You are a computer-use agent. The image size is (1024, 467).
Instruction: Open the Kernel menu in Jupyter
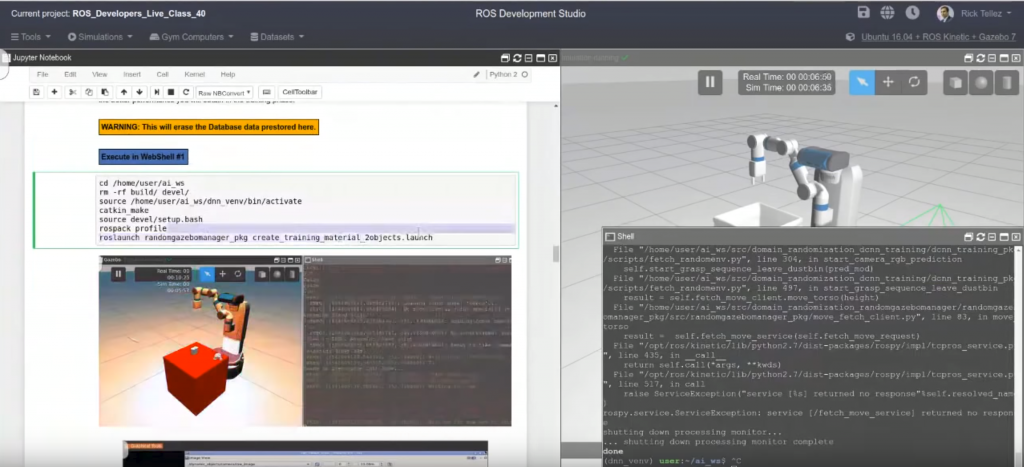coord(195,74)
